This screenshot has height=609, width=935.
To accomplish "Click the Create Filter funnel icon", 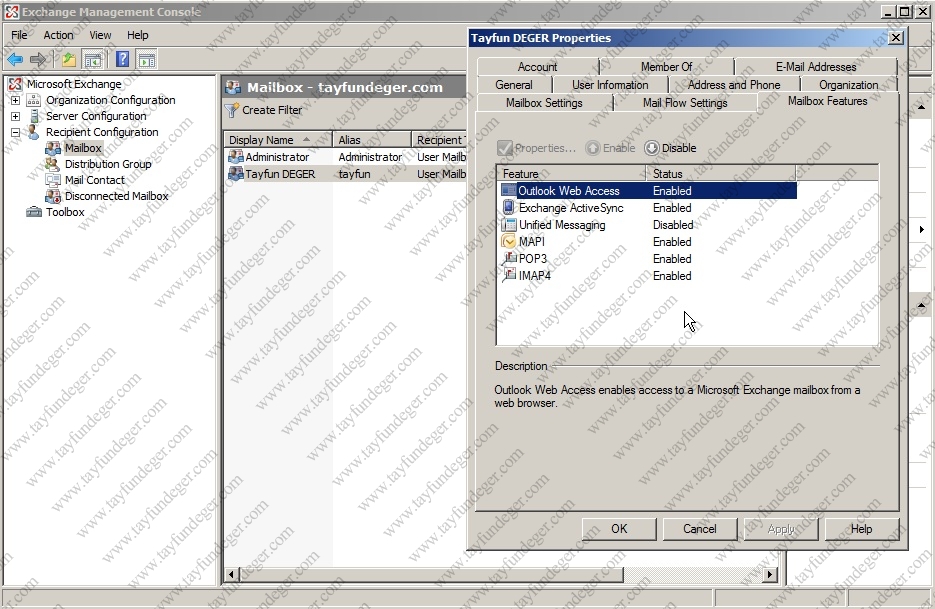I will point(231,110).
